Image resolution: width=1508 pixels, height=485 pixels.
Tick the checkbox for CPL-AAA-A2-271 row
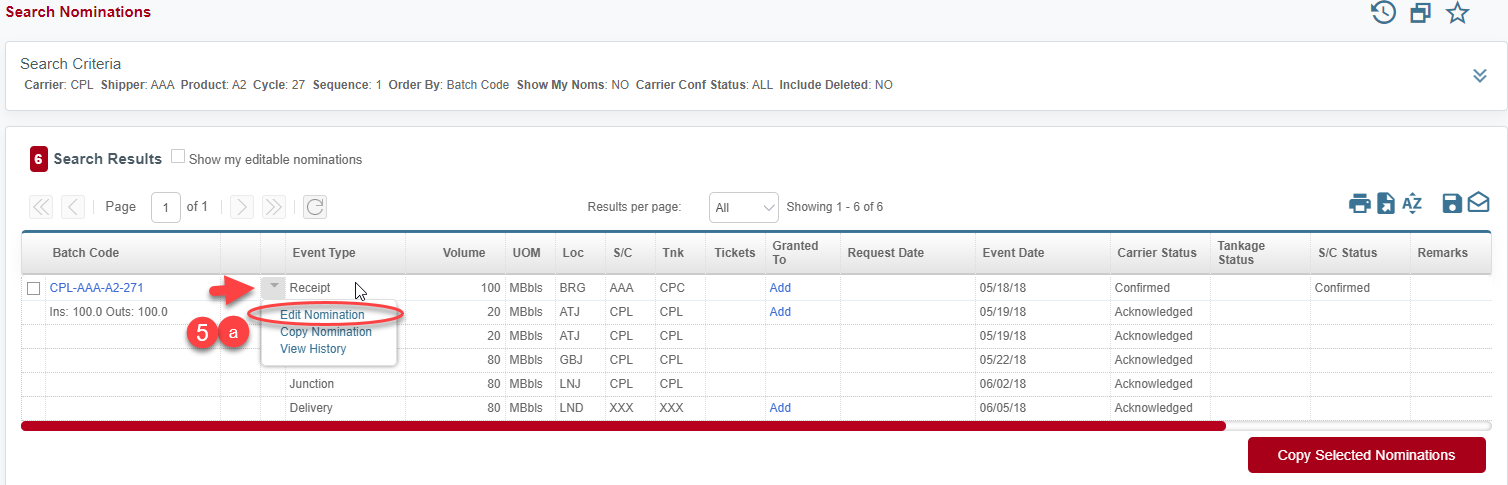point(34,289)
